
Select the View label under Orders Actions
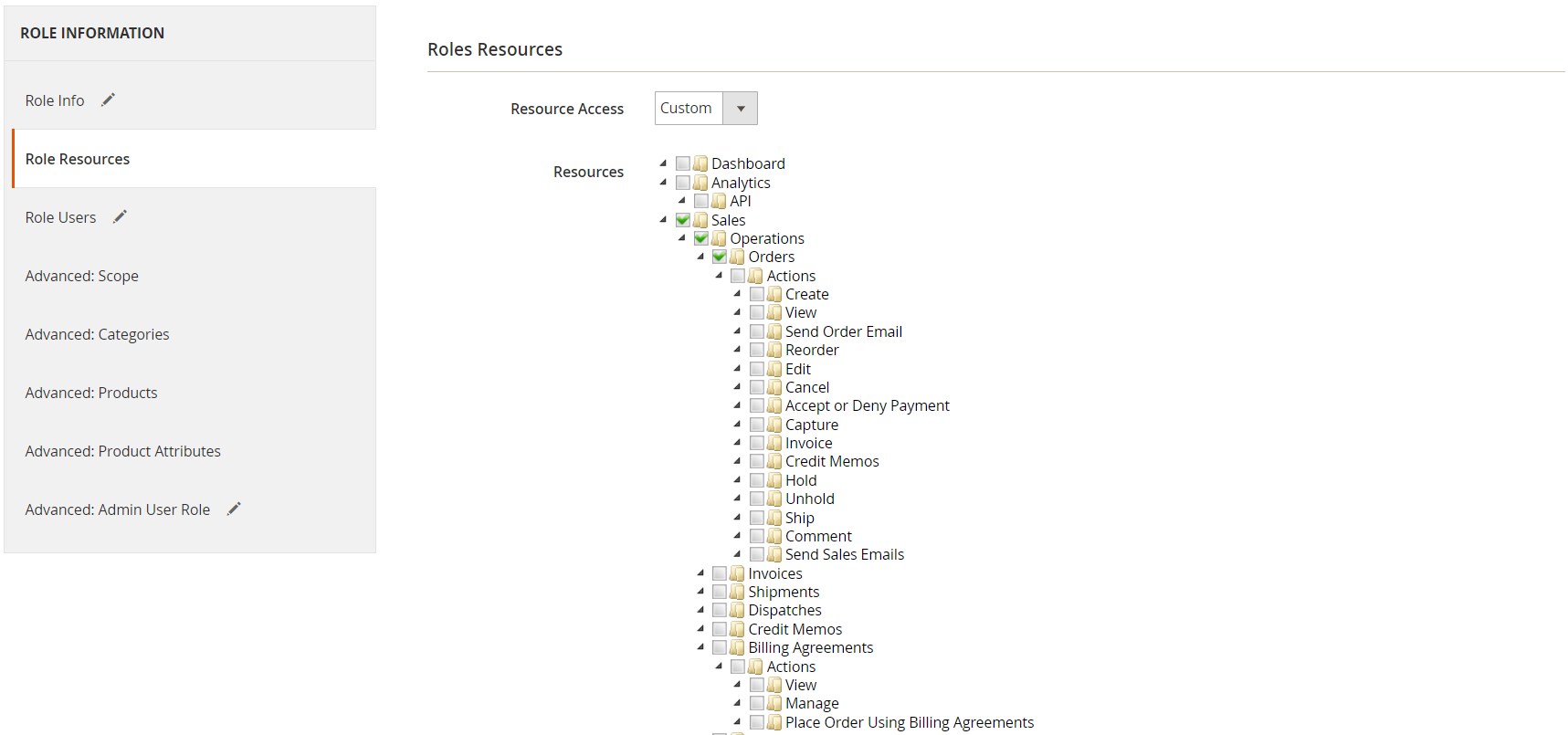click(801, 312)
